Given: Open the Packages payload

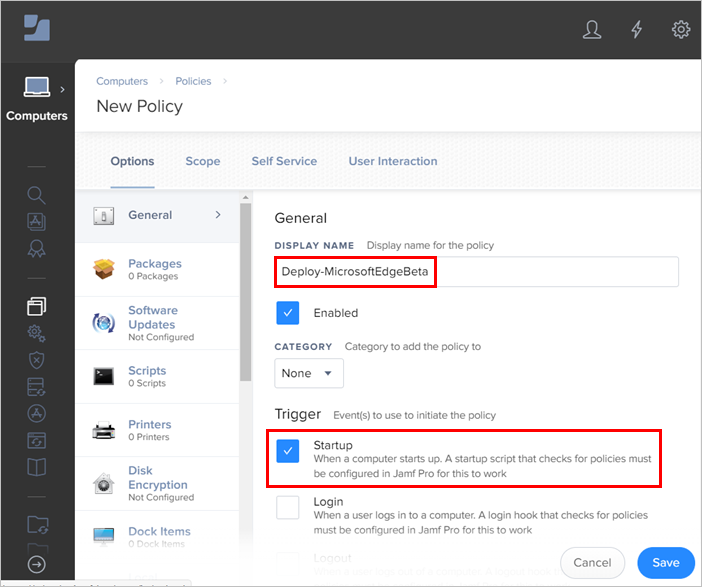Looking at the screenshot, I should (x=158, y=269).
